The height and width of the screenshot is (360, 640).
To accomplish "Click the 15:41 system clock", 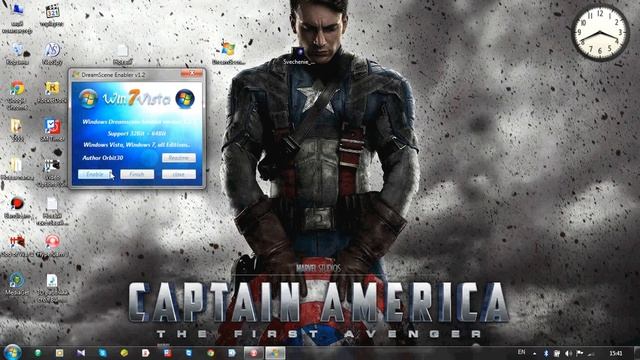I will (x=616, y=353).
